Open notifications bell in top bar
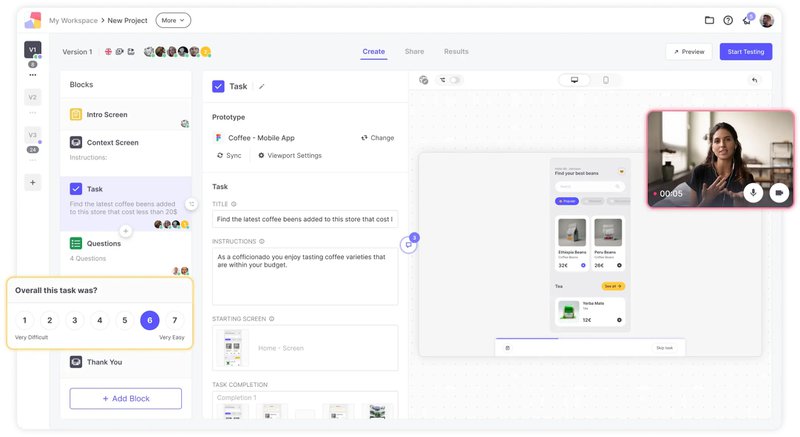Screen dimensions: 800x437 [x=747, y=20]
